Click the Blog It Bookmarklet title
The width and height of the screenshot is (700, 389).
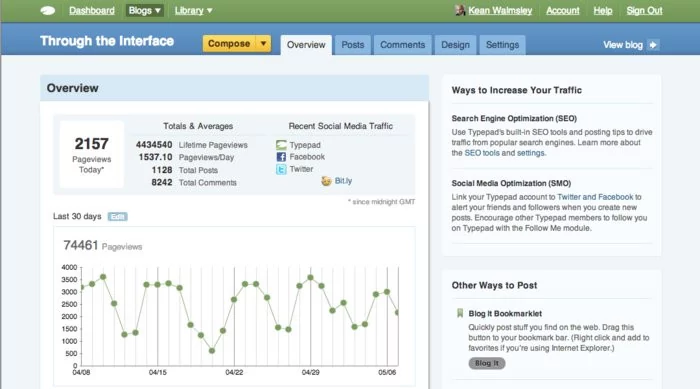point(505,314)
